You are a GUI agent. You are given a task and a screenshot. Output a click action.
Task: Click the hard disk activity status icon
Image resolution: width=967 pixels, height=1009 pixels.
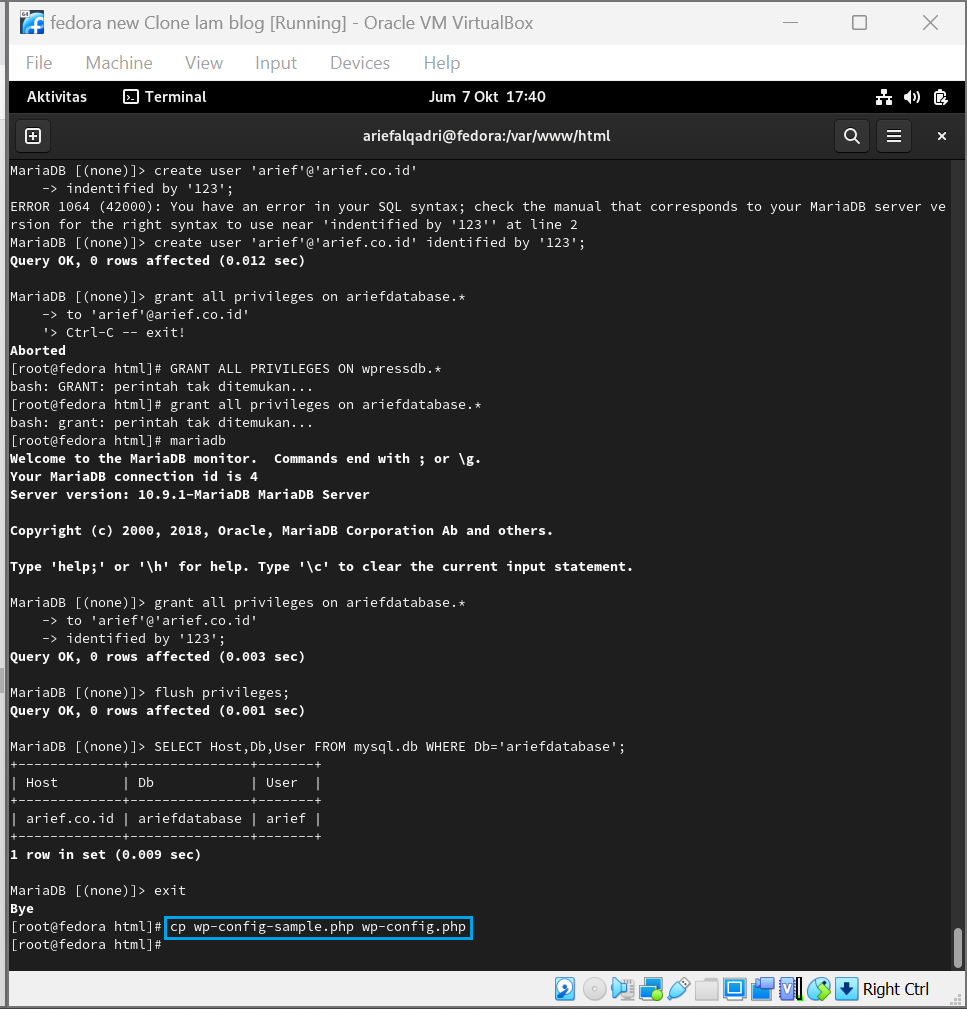[564, 988]
